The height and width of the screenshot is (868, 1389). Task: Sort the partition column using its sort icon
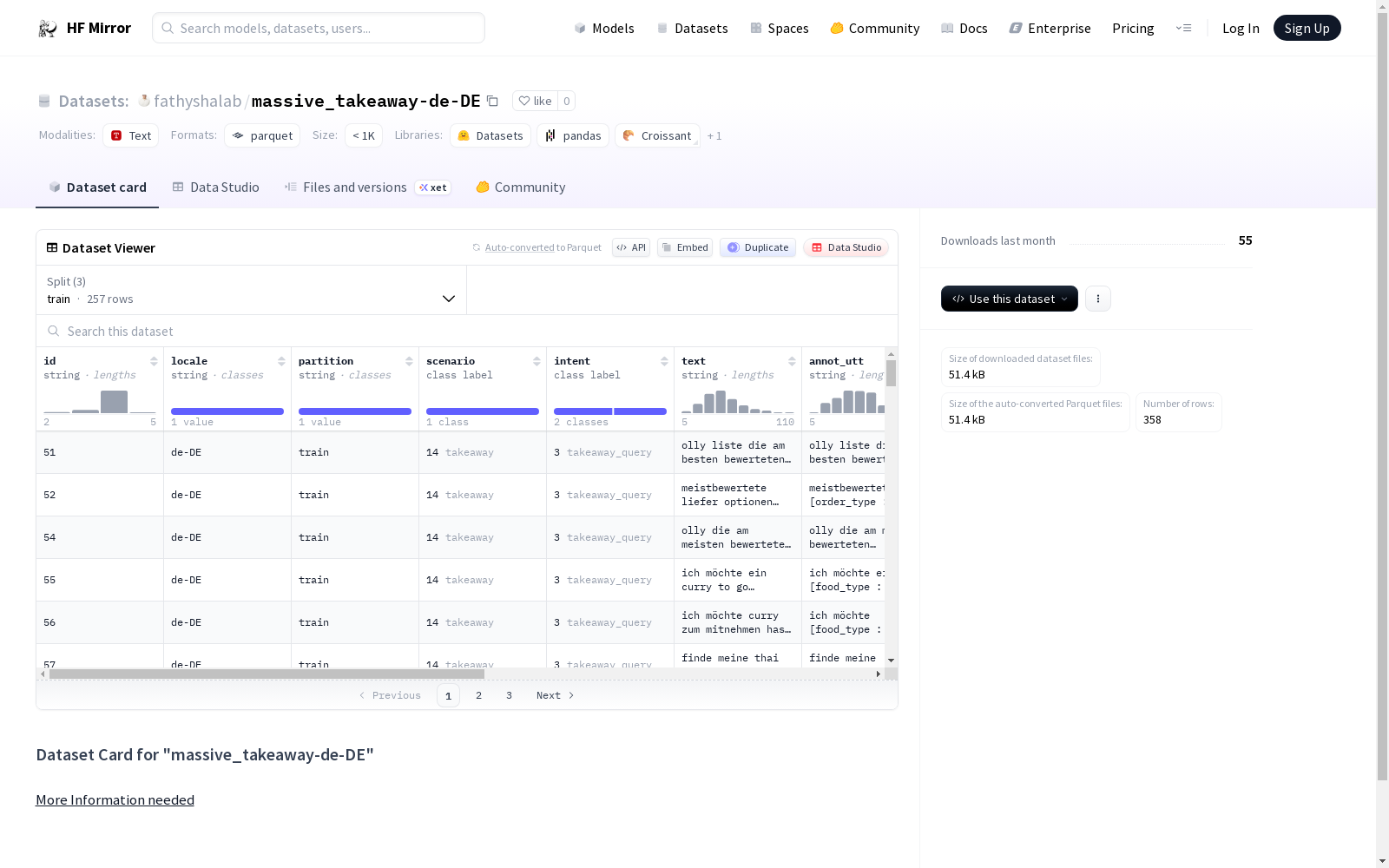pos(409,361)
